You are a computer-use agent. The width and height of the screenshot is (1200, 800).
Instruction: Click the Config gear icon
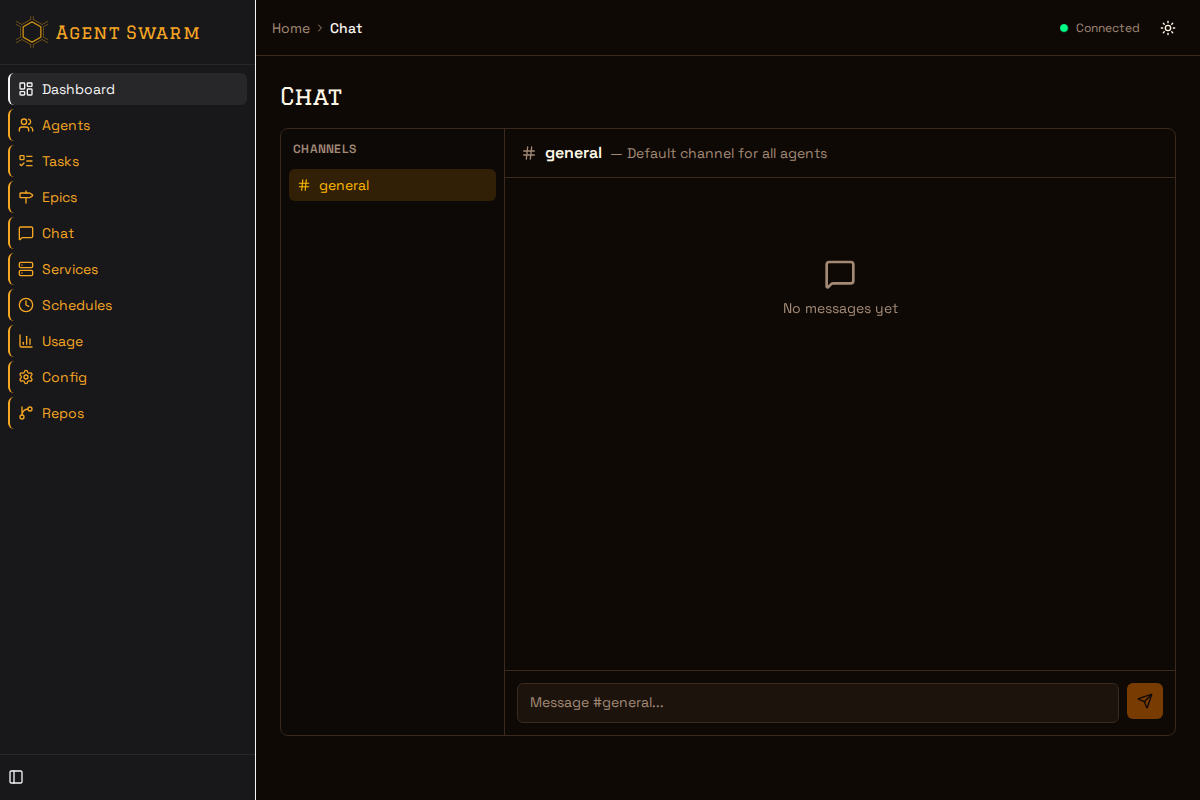26,377
